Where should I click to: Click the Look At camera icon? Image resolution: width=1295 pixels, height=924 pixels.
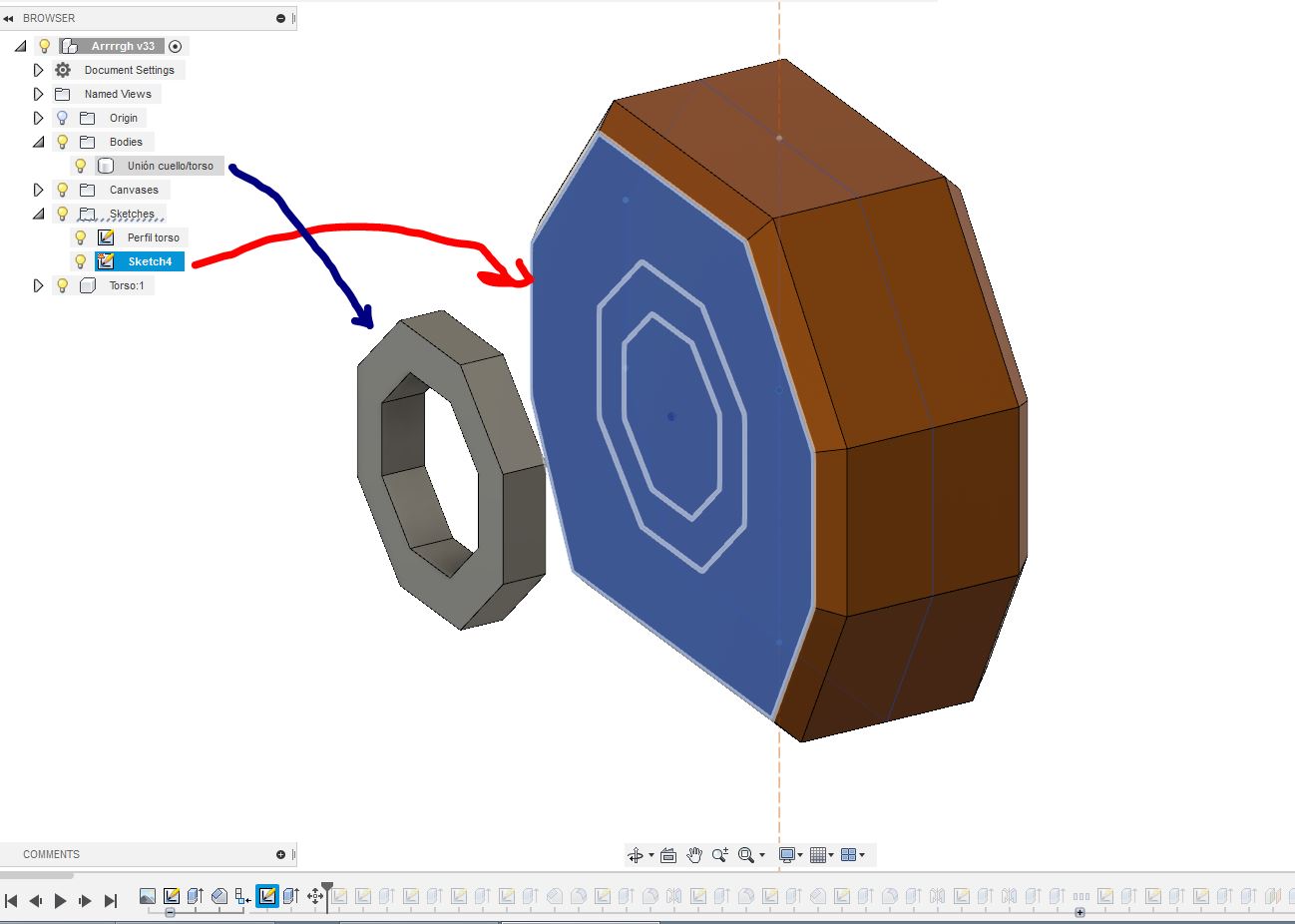[668, 855]
